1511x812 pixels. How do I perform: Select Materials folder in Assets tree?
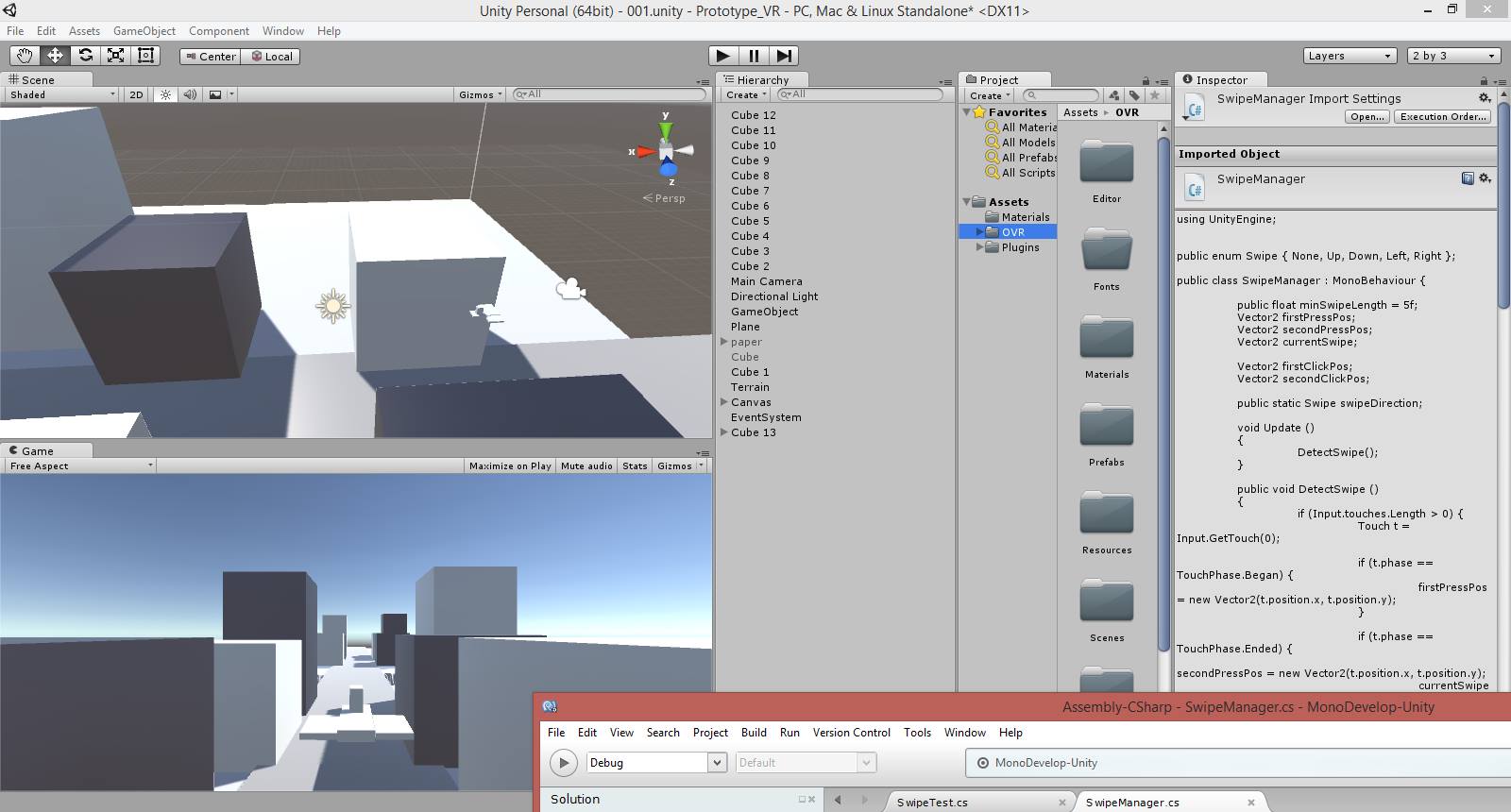[1017, 217]
